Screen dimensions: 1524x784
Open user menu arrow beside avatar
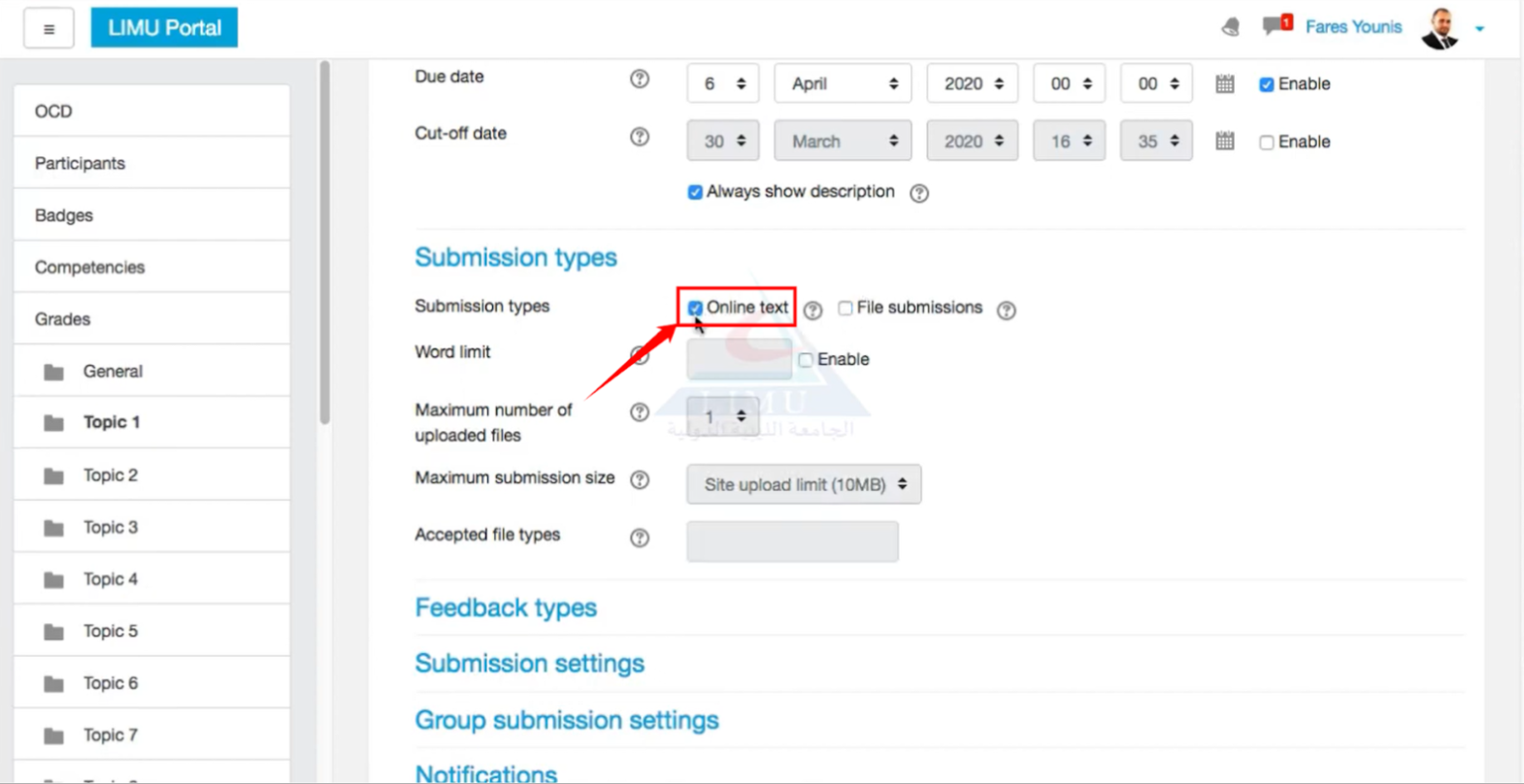tap(1479, 28)
